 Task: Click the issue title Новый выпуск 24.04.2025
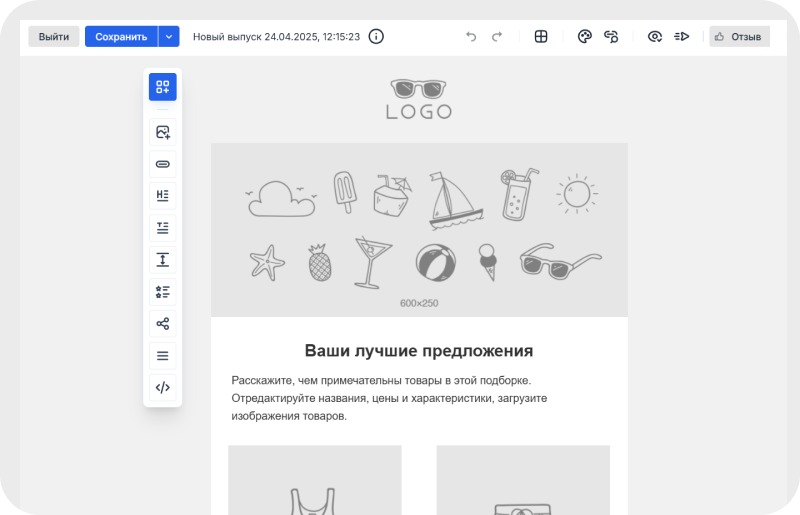[x=276, y=37]
